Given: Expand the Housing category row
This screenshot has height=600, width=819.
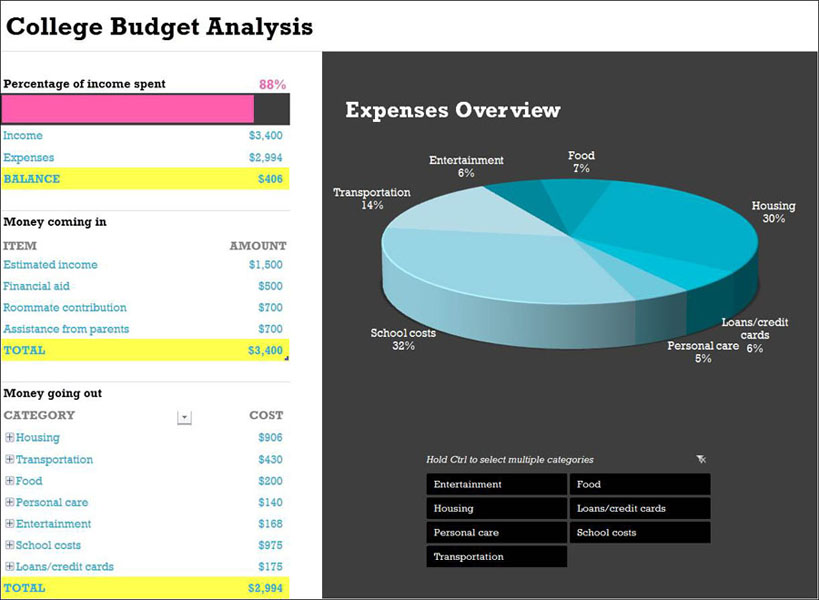Looking at the screenshot, I should point(10,438).
